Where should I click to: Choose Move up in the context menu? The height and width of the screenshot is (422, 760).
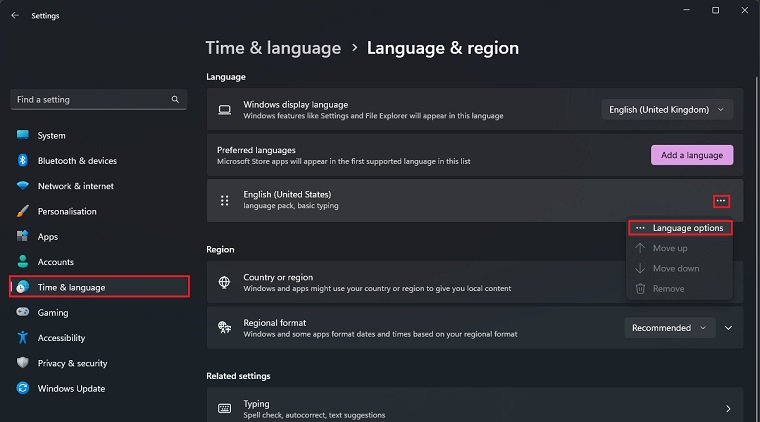click(680, 248)
